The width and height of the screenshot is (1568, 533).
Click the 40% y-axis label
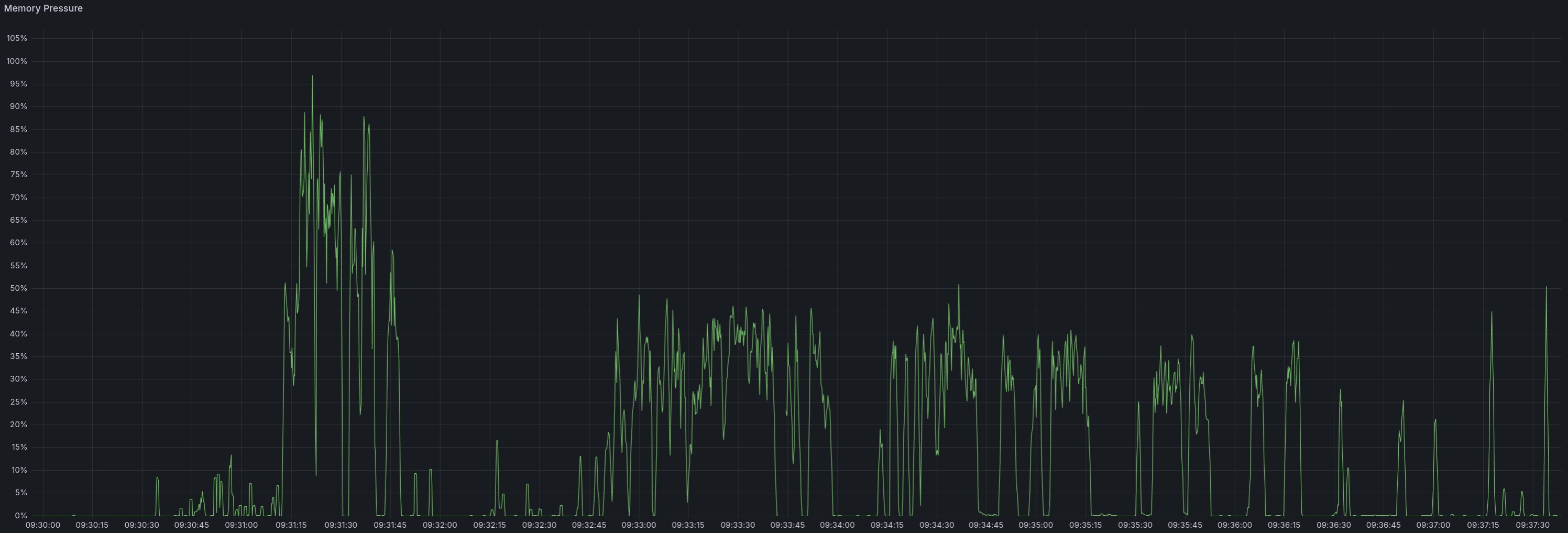point(19,334)
